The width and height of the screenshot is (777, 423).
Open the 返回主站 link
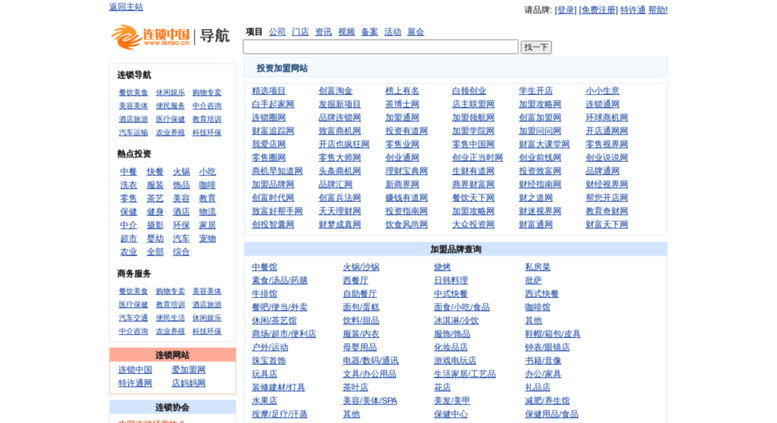click(x=126, y=7)
